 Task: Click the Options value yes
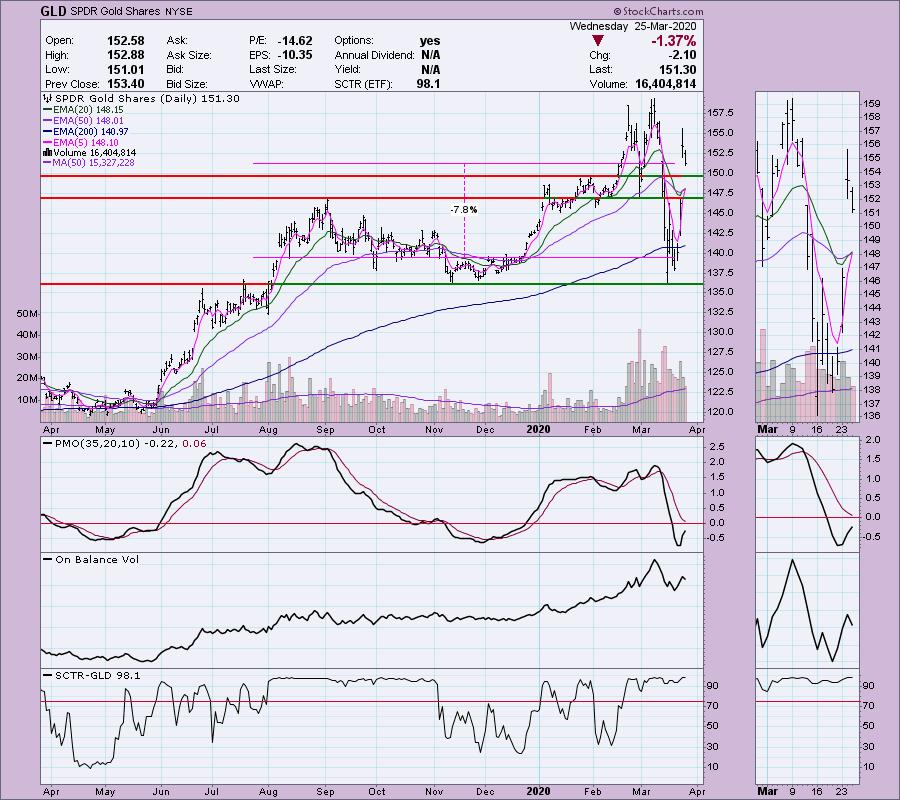point(430,41)
